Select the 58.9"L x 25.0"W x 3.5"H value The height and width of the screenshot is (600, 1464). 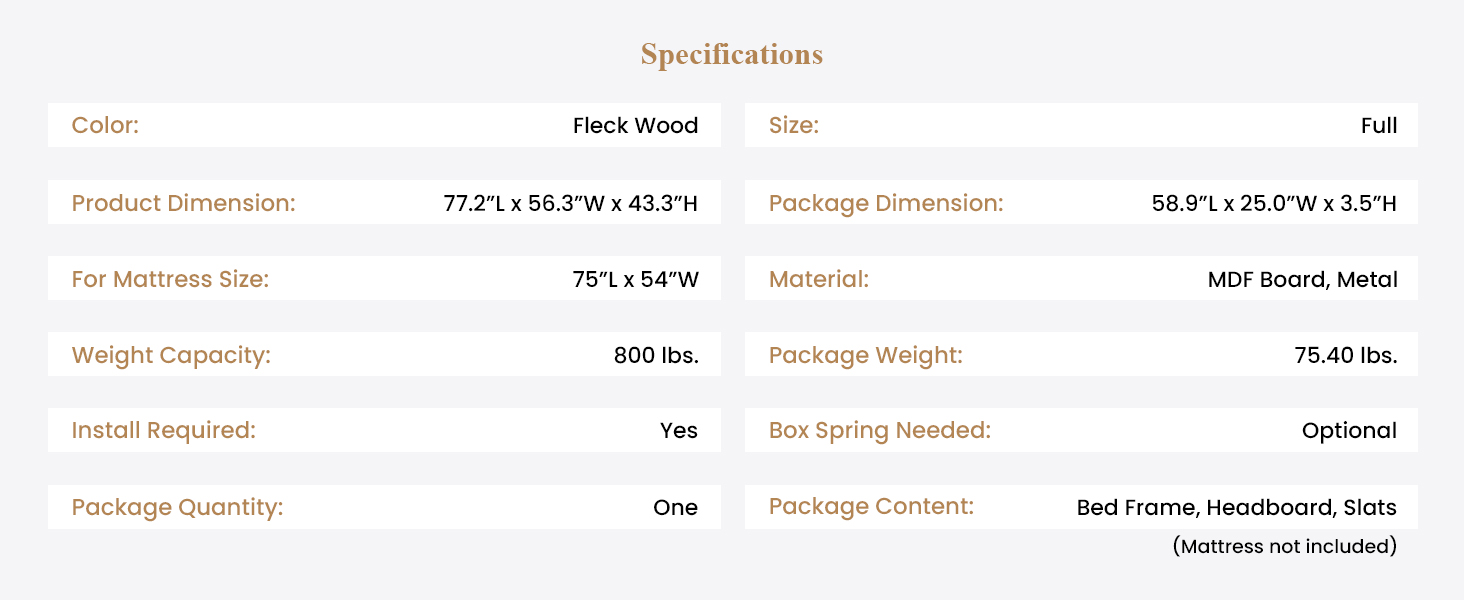point(1274,203)
